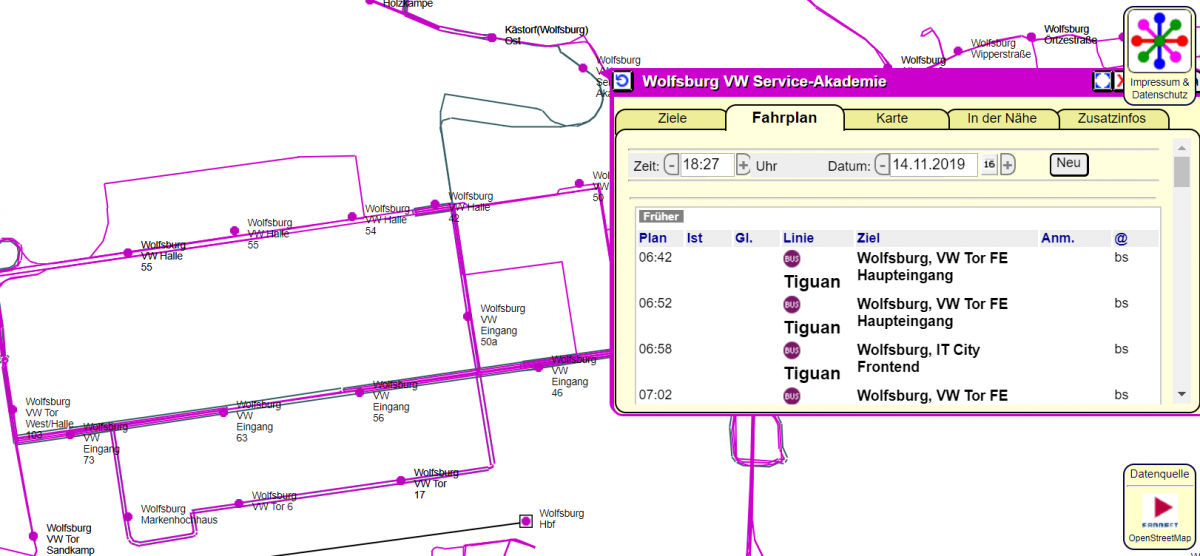
Task: Open Impressum & Datenschutz network logo
Action: tap(1159, 40)
